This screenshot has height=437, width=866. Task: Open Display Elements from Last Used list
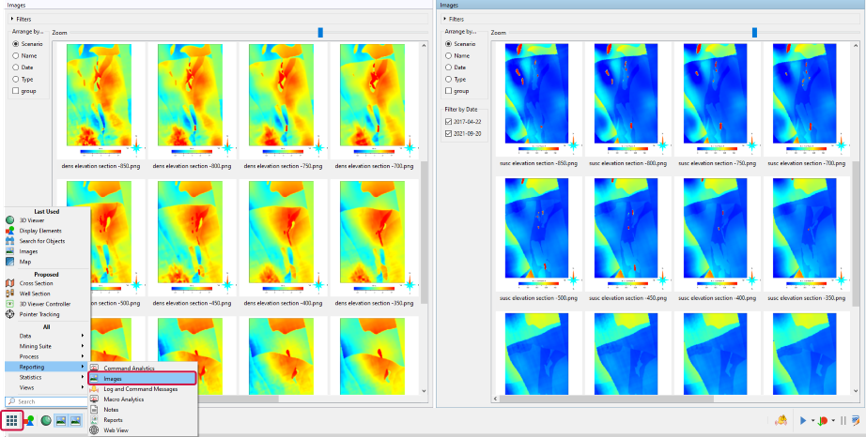pos(47,230)
